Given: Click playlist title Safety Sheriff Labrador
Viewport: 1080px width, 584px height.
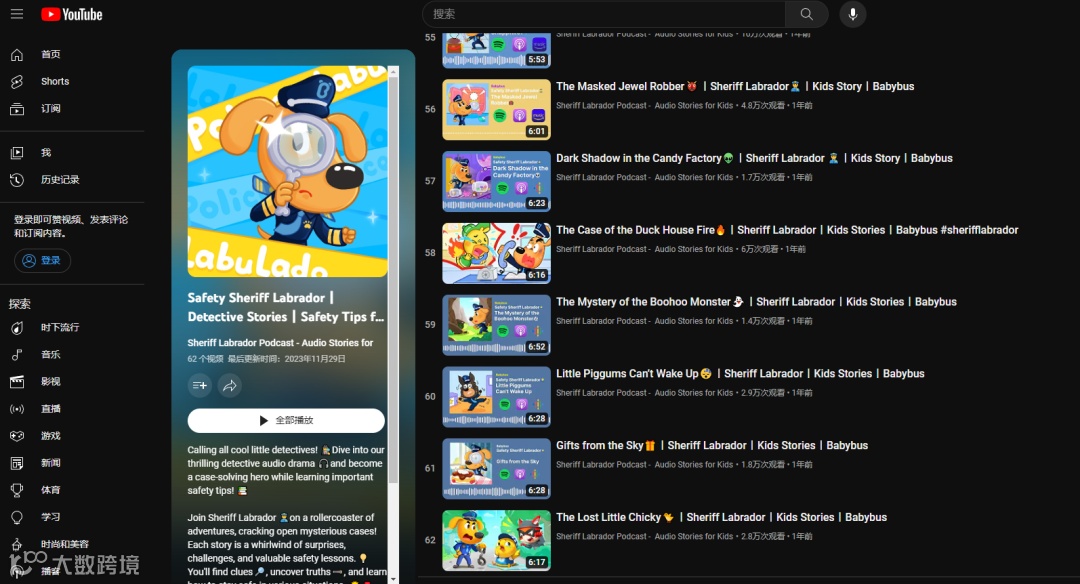Looking at the screenshot, I should click(x=286, y=307).
